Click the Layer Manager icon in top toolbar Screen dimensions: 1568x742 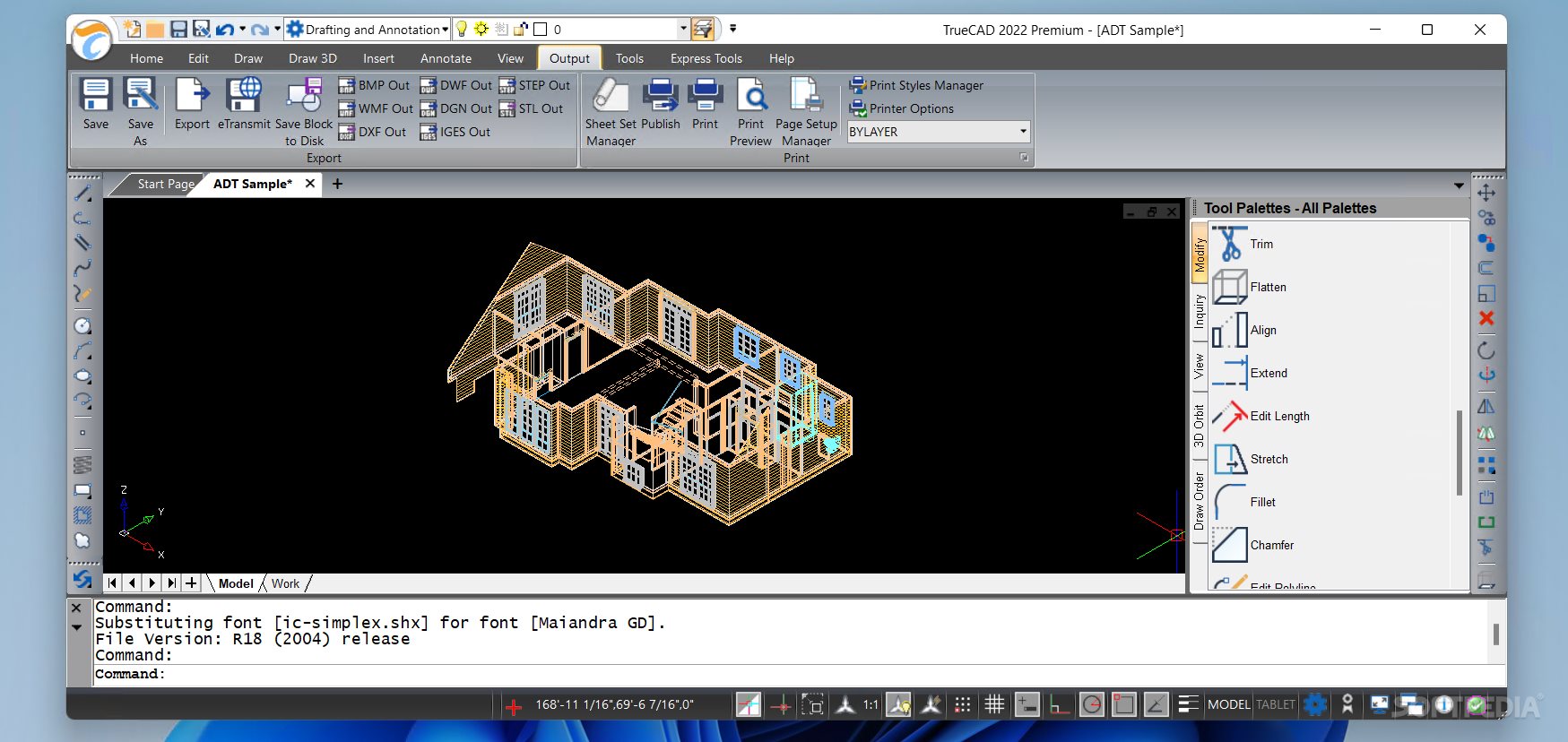pyautogui.click(x=704, y=29)
